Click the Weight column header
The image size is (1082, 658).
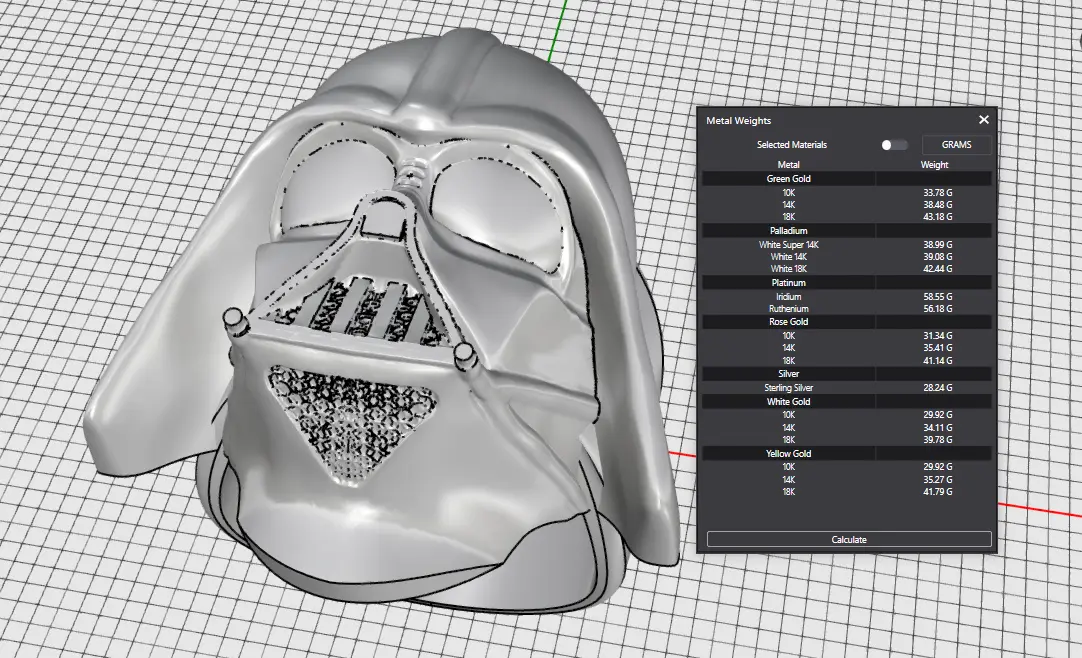click(x=934, y=165)
